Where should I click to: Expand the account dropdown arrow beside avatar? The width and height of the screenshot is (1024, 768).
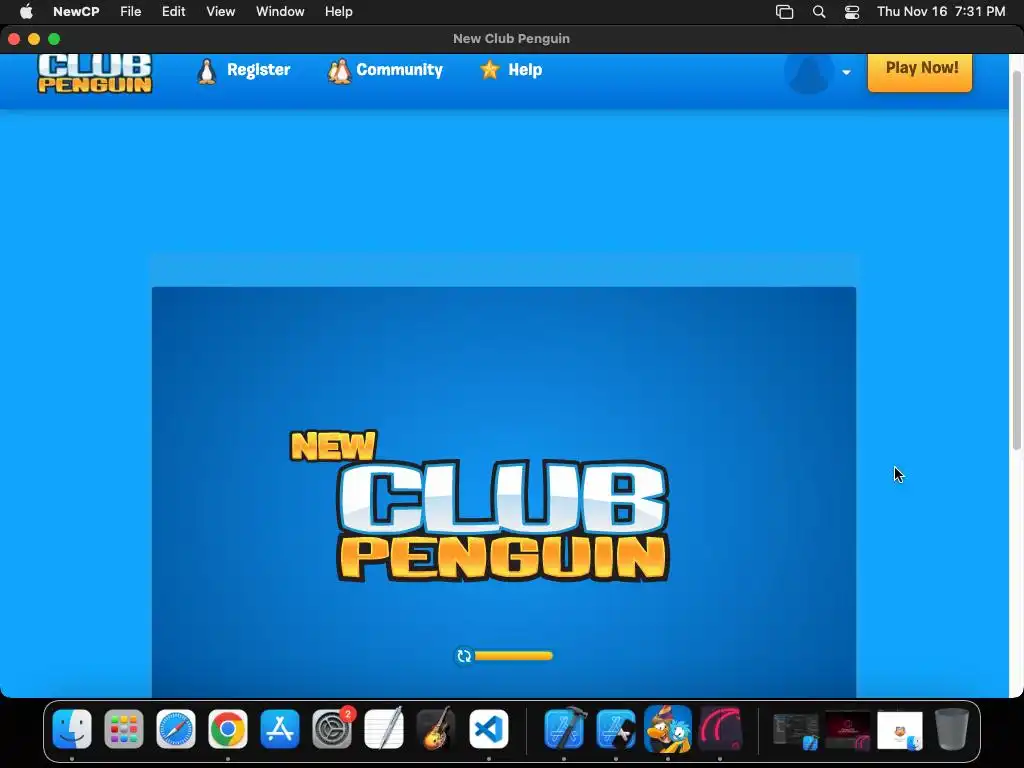tap(846, 72)
